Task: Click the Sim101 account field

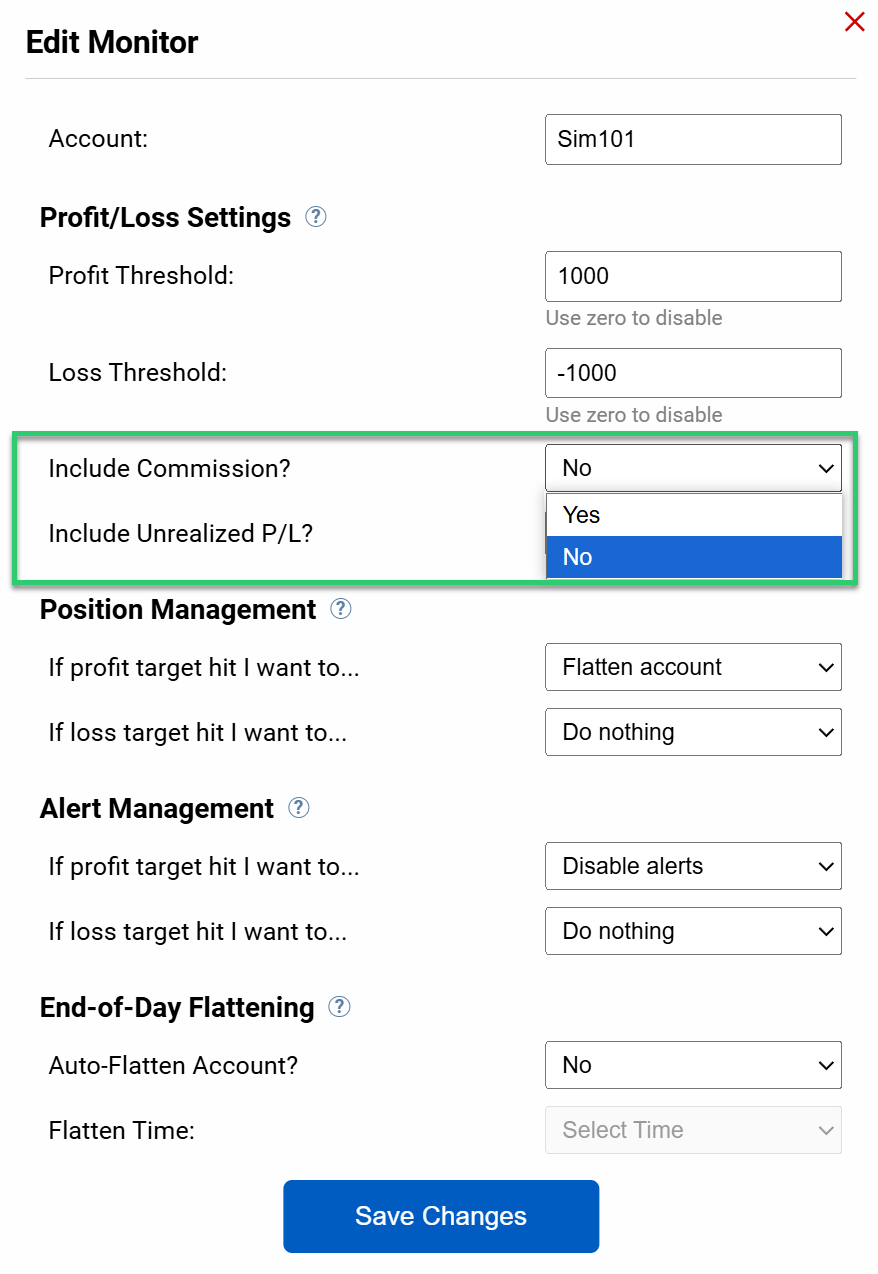Action: [693, 139]
